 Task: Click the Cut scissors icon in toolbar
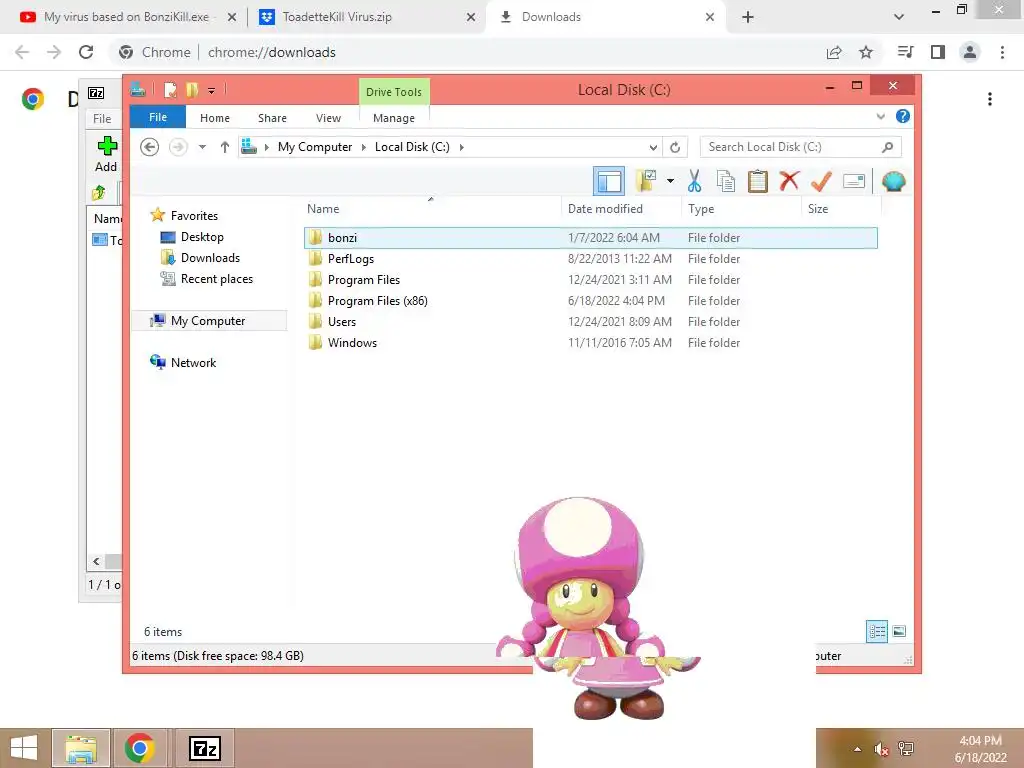[x=694, y=181]
